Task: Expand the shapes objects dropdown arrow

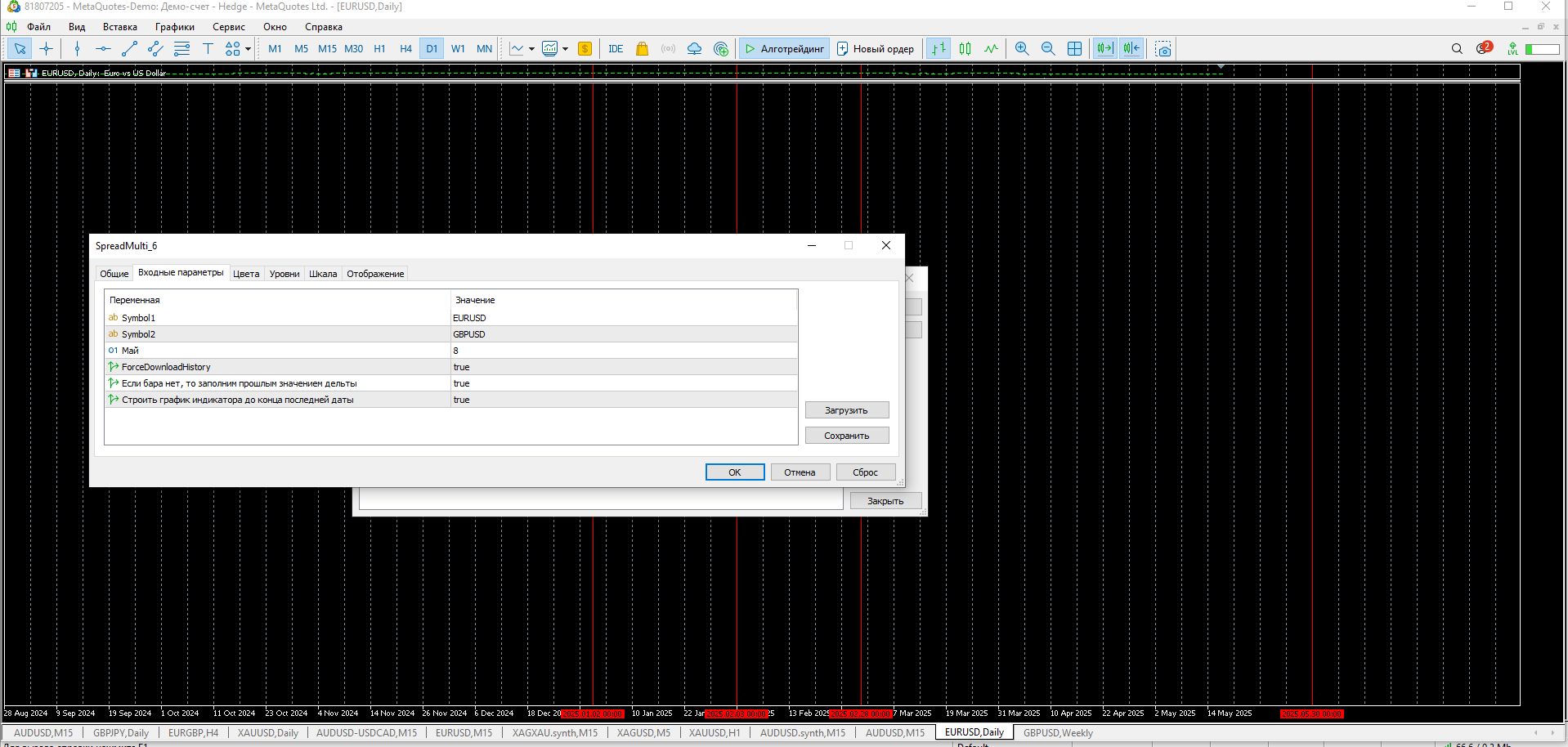Action: tap(248, 49)
